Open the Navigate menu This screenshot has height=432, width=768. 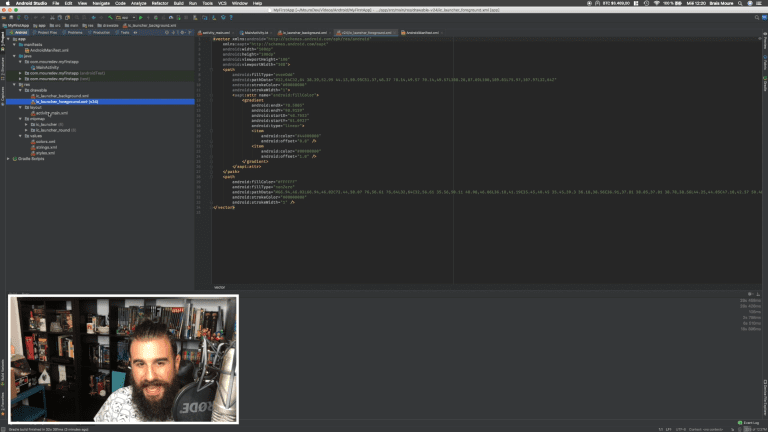coord(101,3)
